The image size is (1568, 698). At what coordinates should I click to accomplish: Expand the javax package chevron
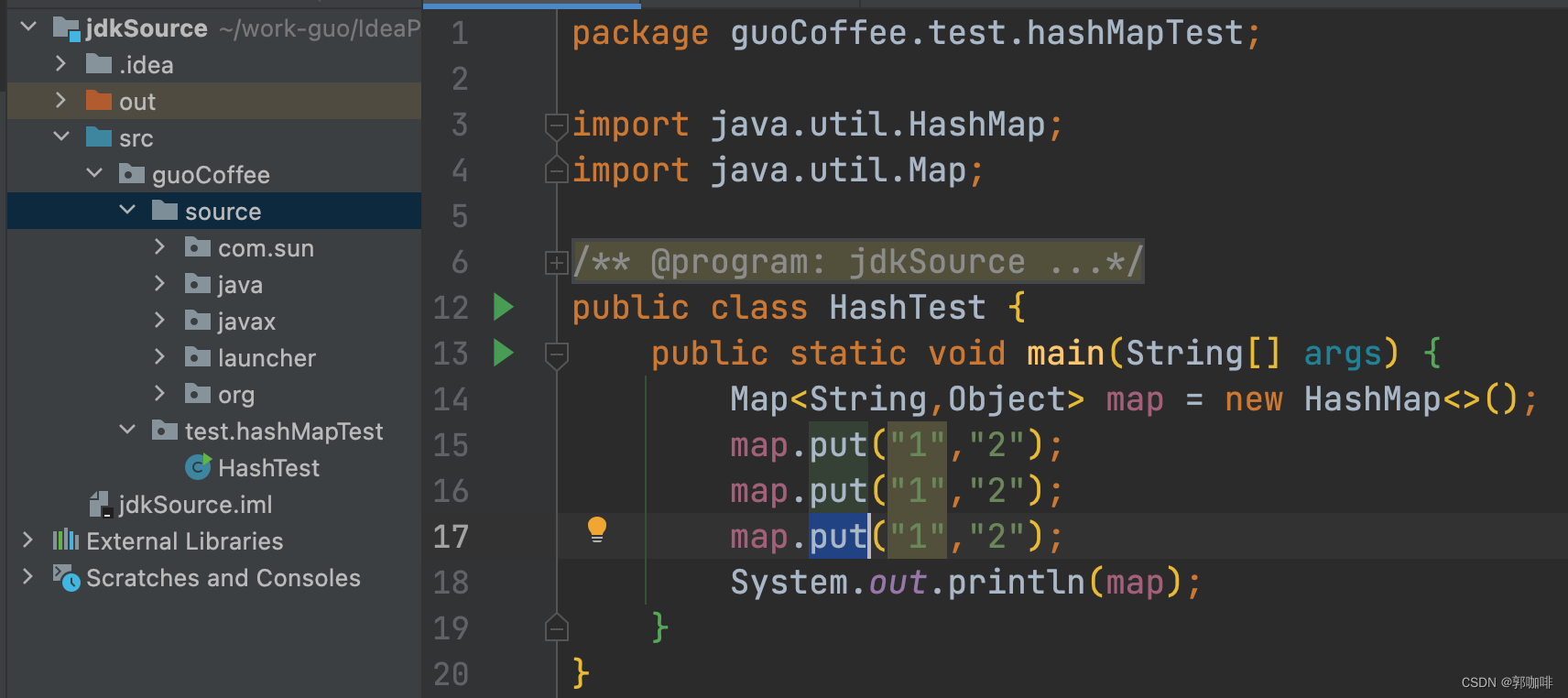160,320
